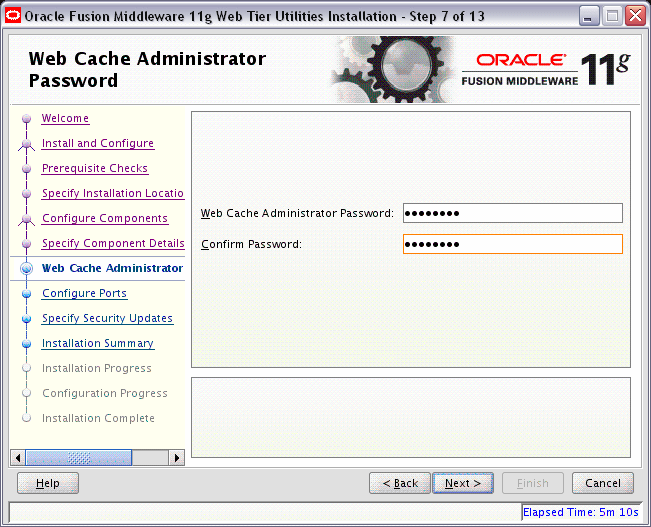Focus the Confirm Password field

click(x=513, y=244)
